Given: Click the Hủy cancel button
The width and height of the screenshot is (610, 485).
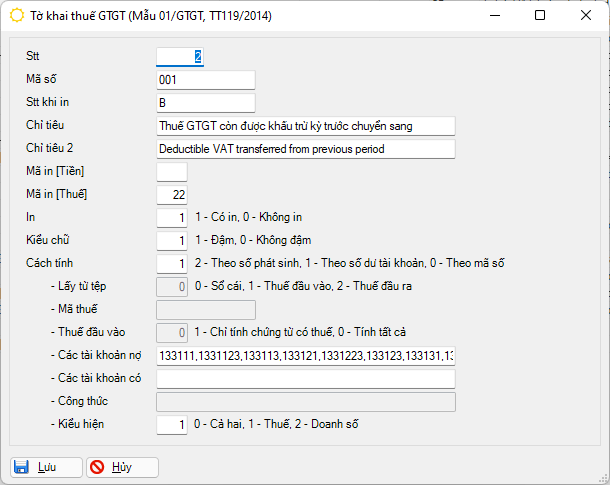Looking at the screenshot, I should click(x=122, y=467).
